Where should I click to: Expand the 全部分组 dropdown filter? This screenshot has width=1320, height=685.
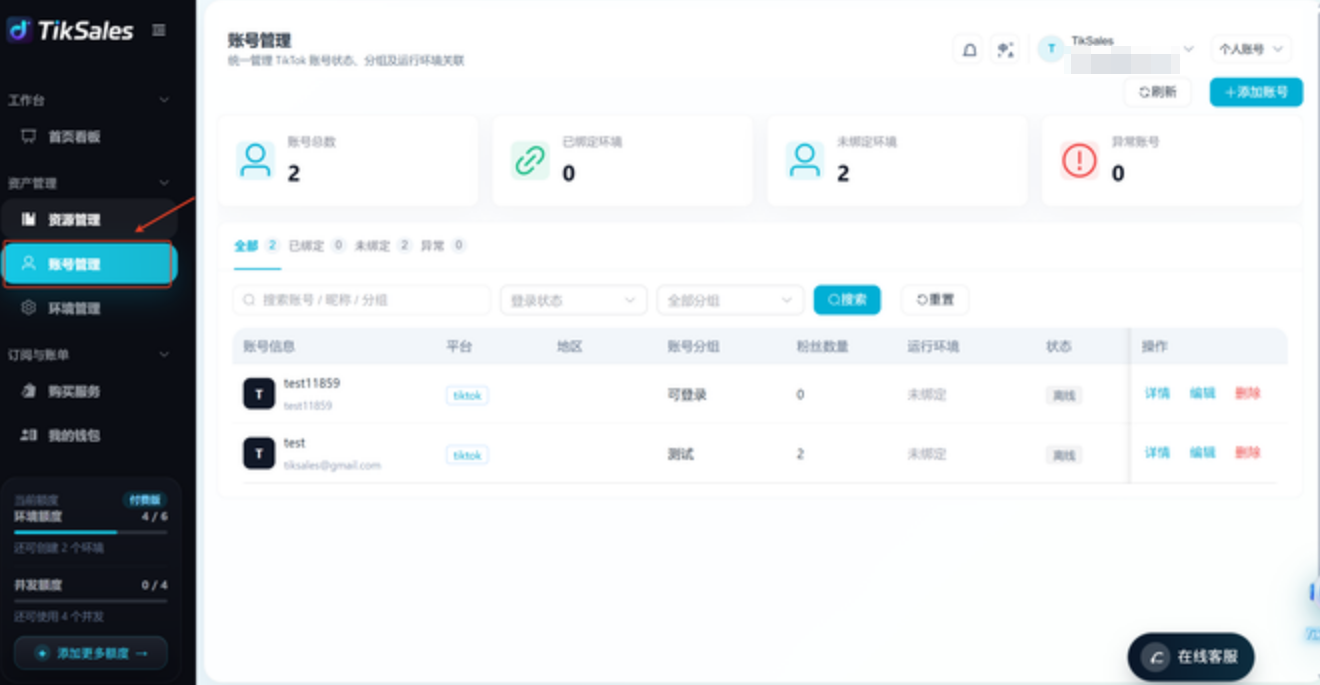pyautogui.click(x=730, y=300)
